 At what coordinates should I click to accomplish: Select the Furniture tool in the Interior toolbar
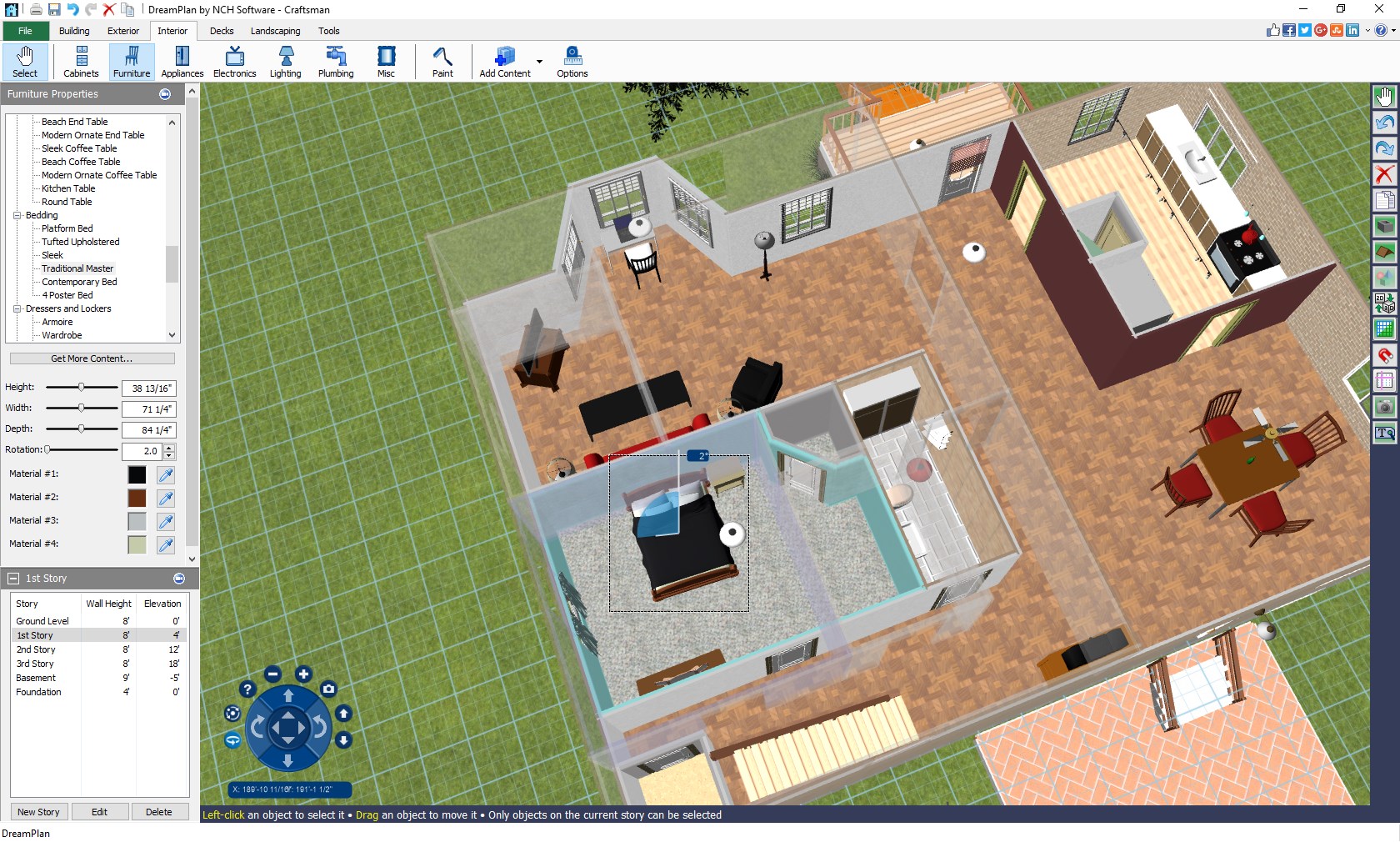tap(131, 62)
